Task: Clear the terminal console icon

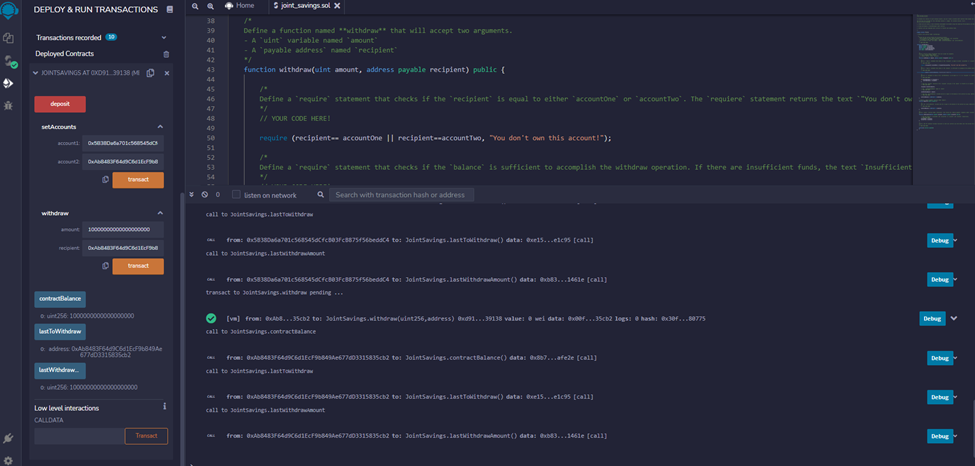Action: (x=204, y=195)
